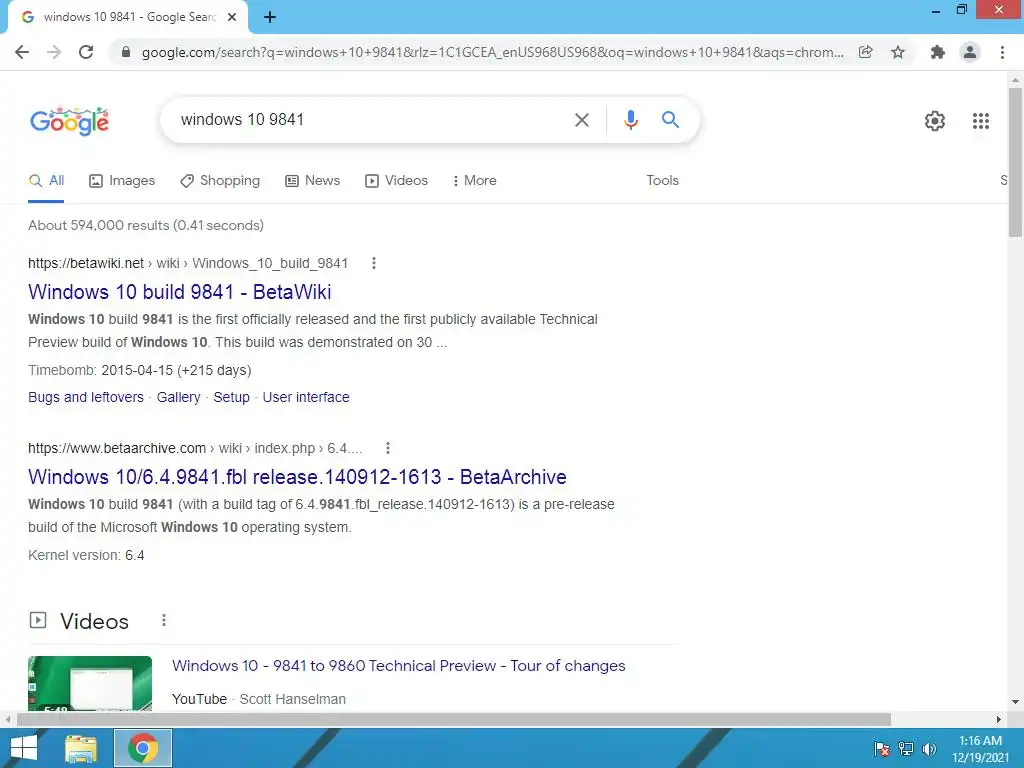The width and height of the screenshot is (1024, 768).
Task: Click the browser back arrow
Action: 22,52
